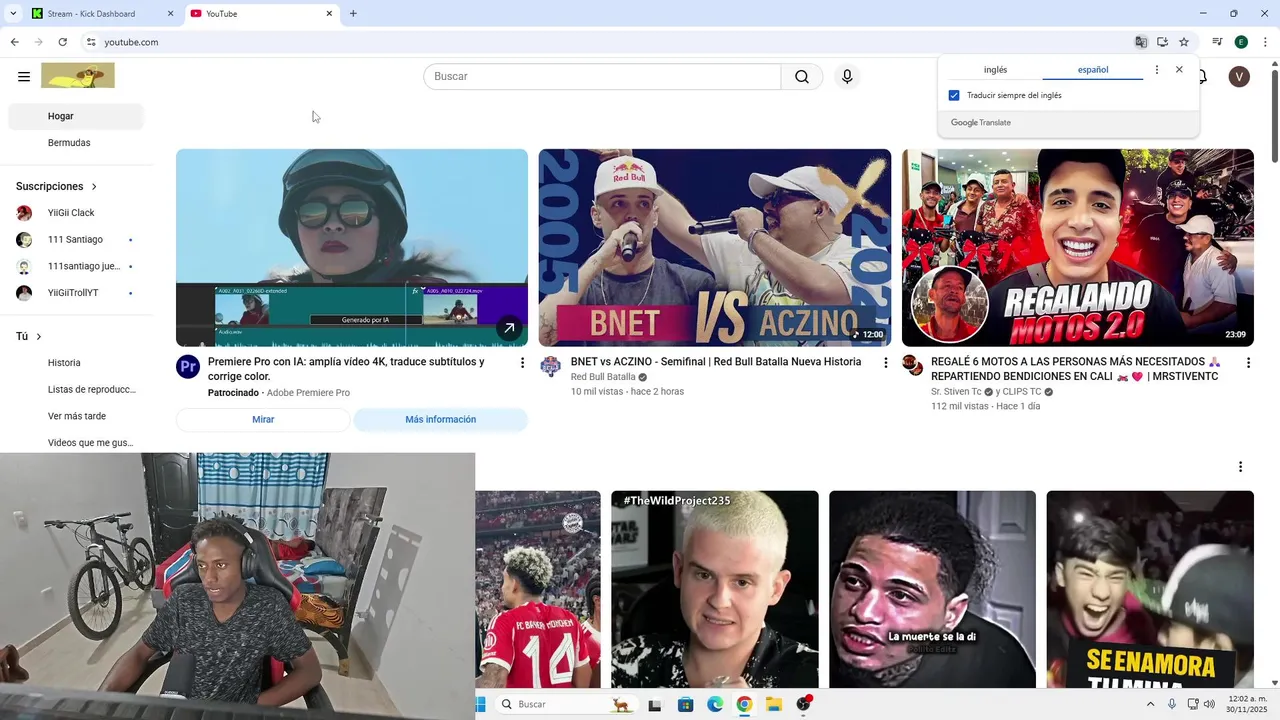Select the español translate tab
1280x720 pixels.
(x=1093, y=70)
